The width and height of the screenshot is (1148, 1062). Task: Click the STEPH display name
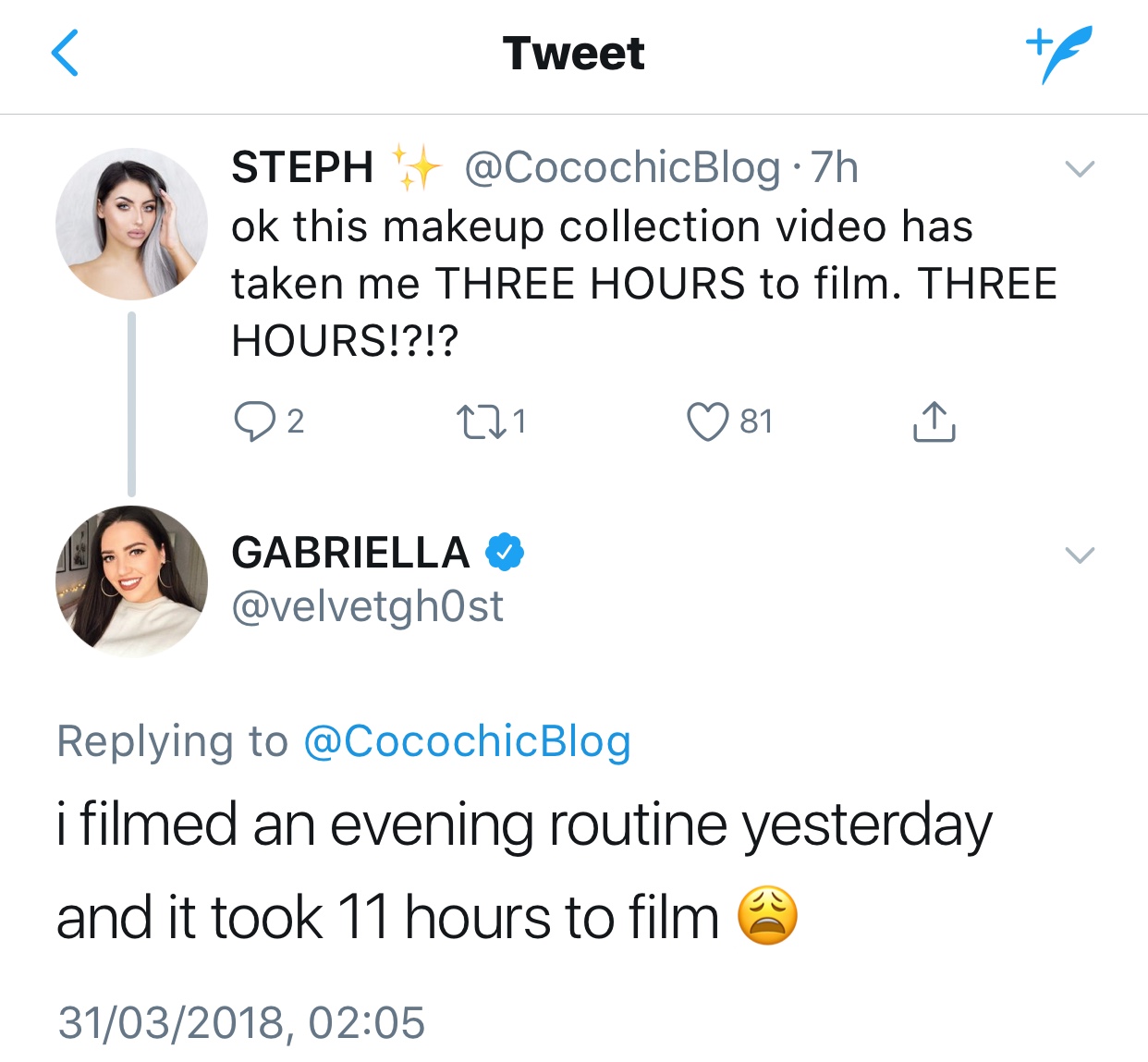tap(302, 168)
